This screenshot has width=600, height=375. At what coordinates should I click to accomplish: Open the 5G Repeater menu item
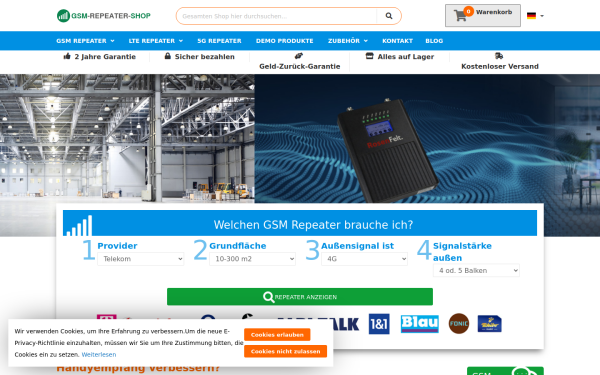[x=219, y=41]
